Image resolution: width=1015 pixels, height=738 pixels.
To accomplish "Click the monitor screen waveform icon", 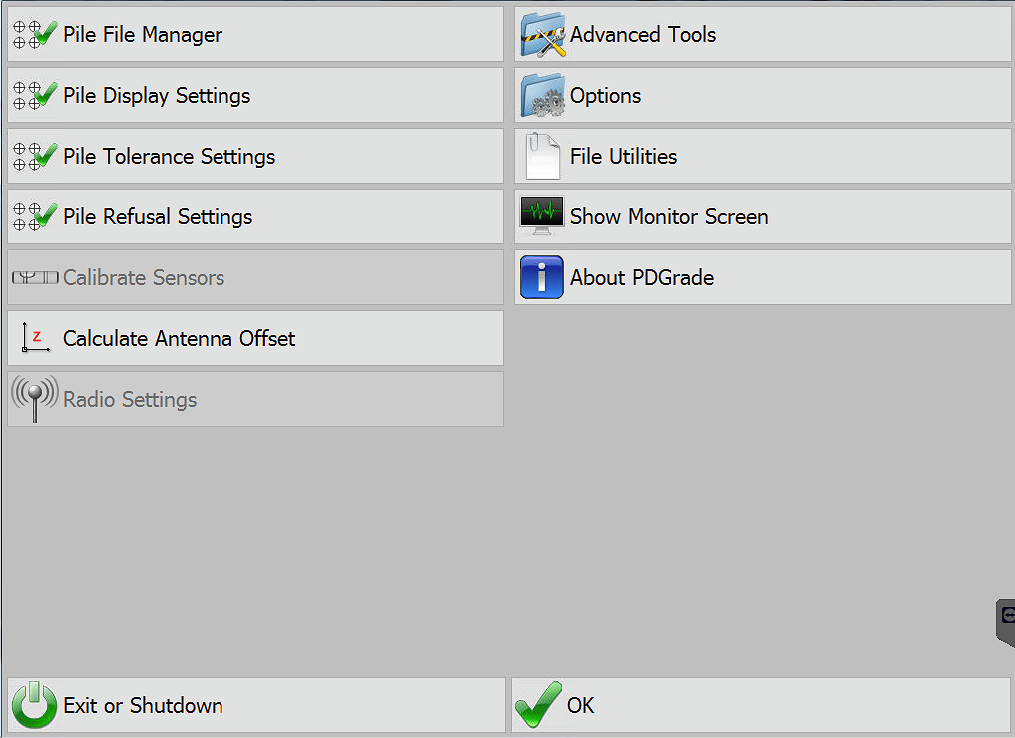I will 543,216.
